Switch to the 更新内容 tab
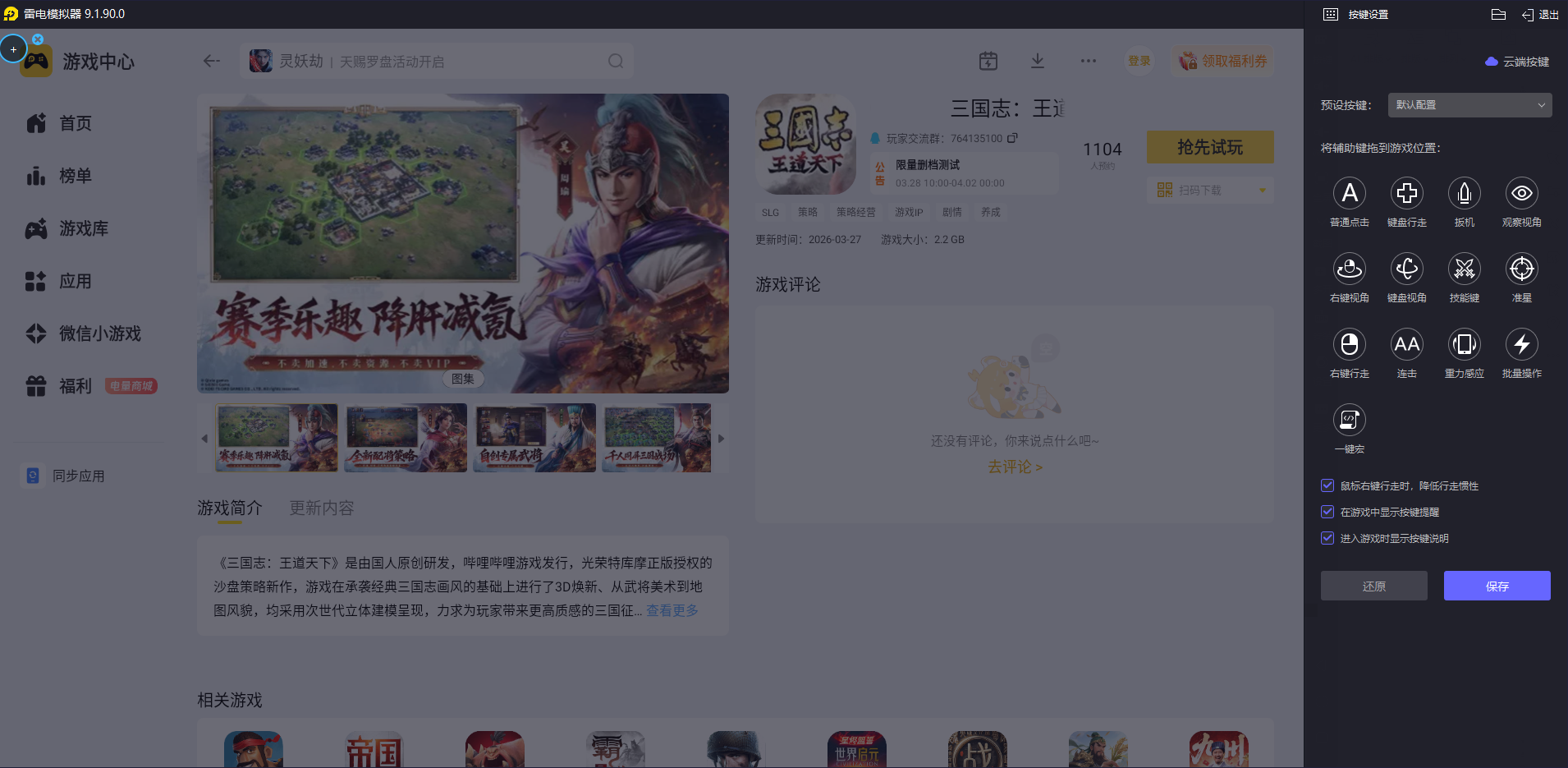Viewport: 1568px width, 768px height. pos(322,508)
